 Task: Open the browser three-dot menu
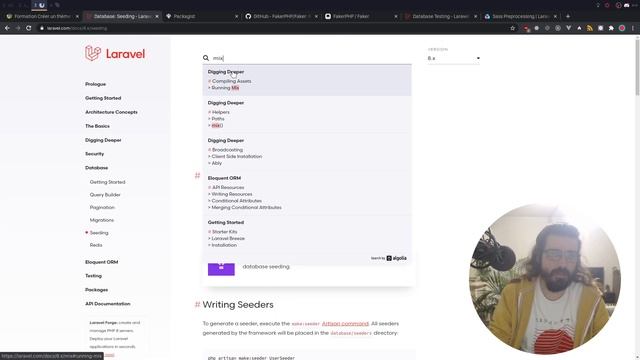pyautogui.click(x=633, y=28)
